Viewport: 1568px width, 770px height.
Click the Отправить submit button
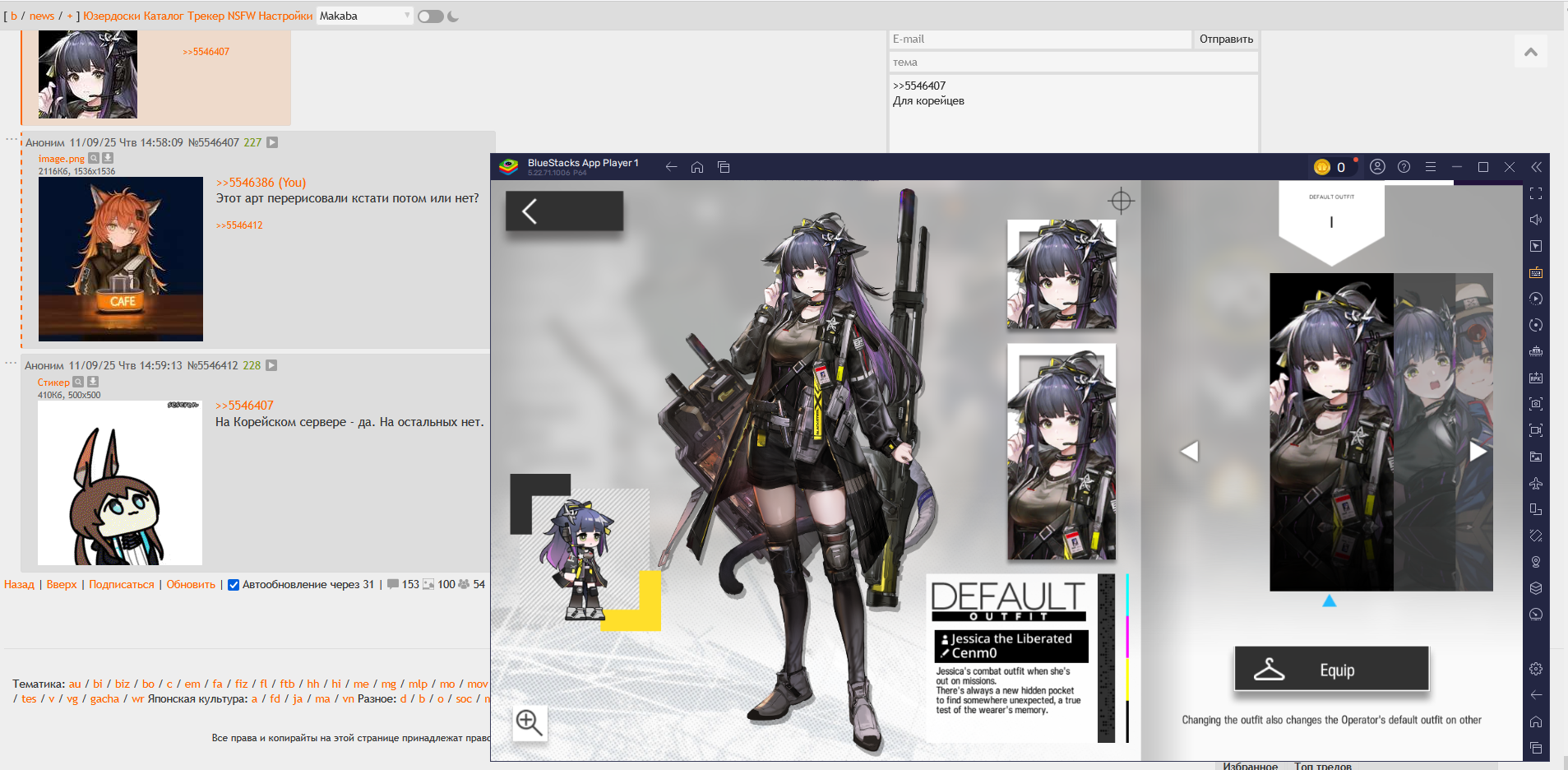1226,39
